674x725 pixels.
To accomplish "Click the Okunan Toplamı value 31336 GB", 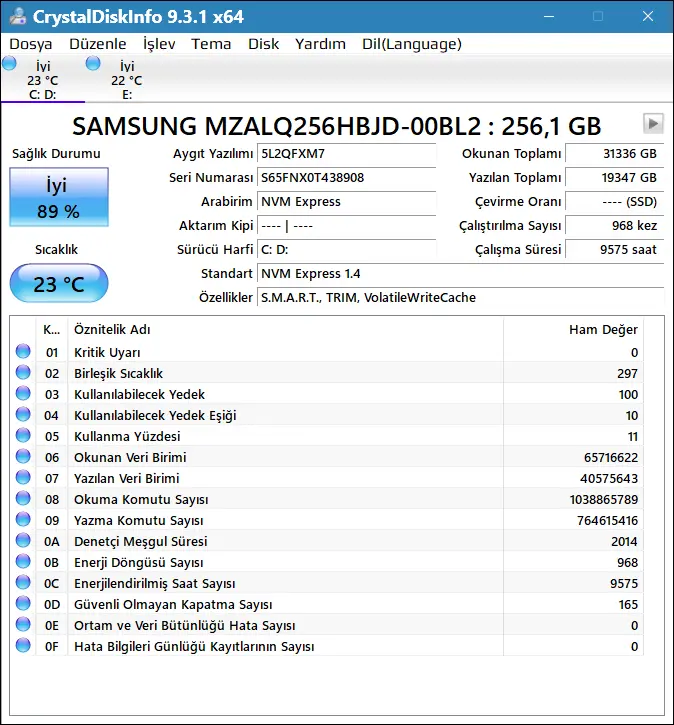I will (x=614, y=154).
